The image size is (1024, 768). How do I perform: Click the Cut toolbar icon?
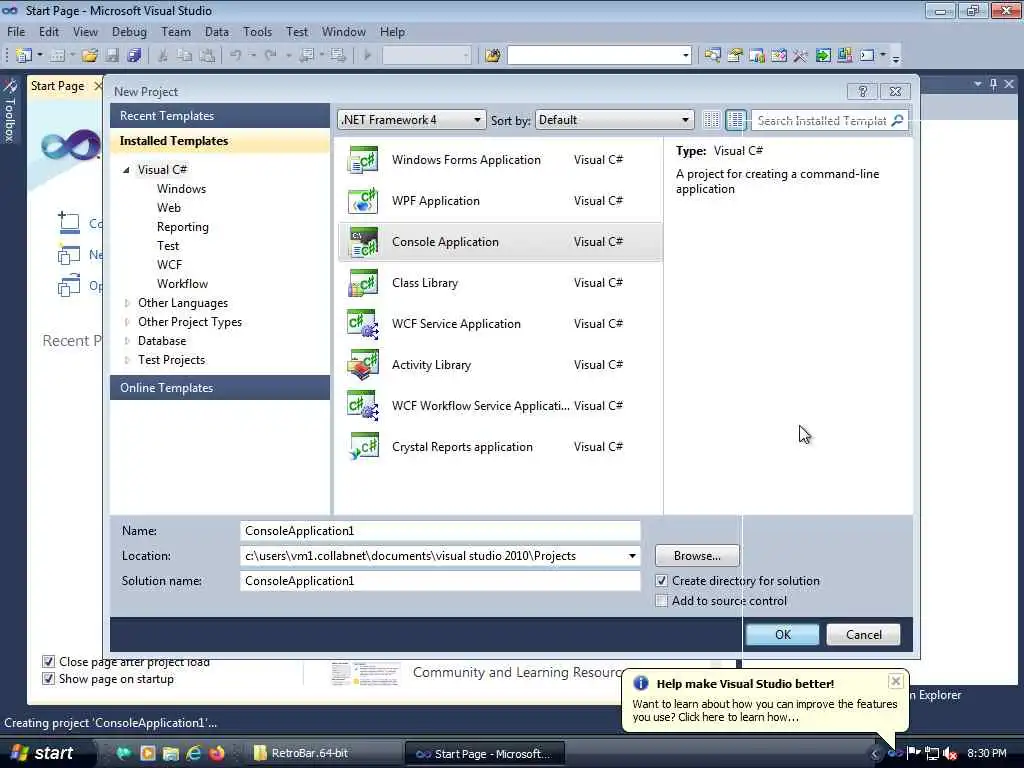[x=163, y=56]
